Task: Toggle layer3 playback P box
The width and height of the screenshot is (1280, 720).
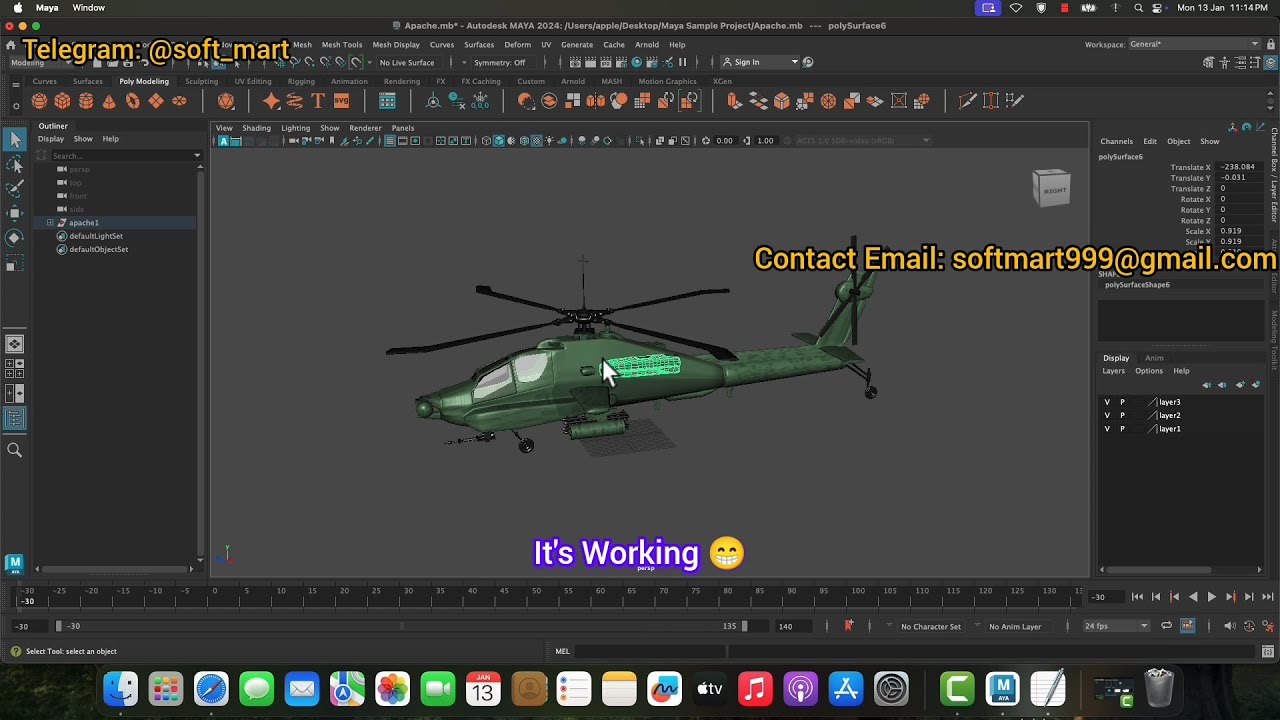Action: 1122,402
